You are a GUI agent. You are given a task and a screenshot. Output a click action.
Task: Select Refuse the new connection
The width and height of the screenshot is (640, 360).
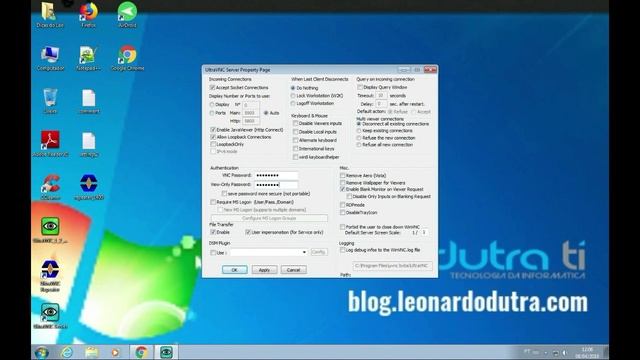[x=359, y=138]
